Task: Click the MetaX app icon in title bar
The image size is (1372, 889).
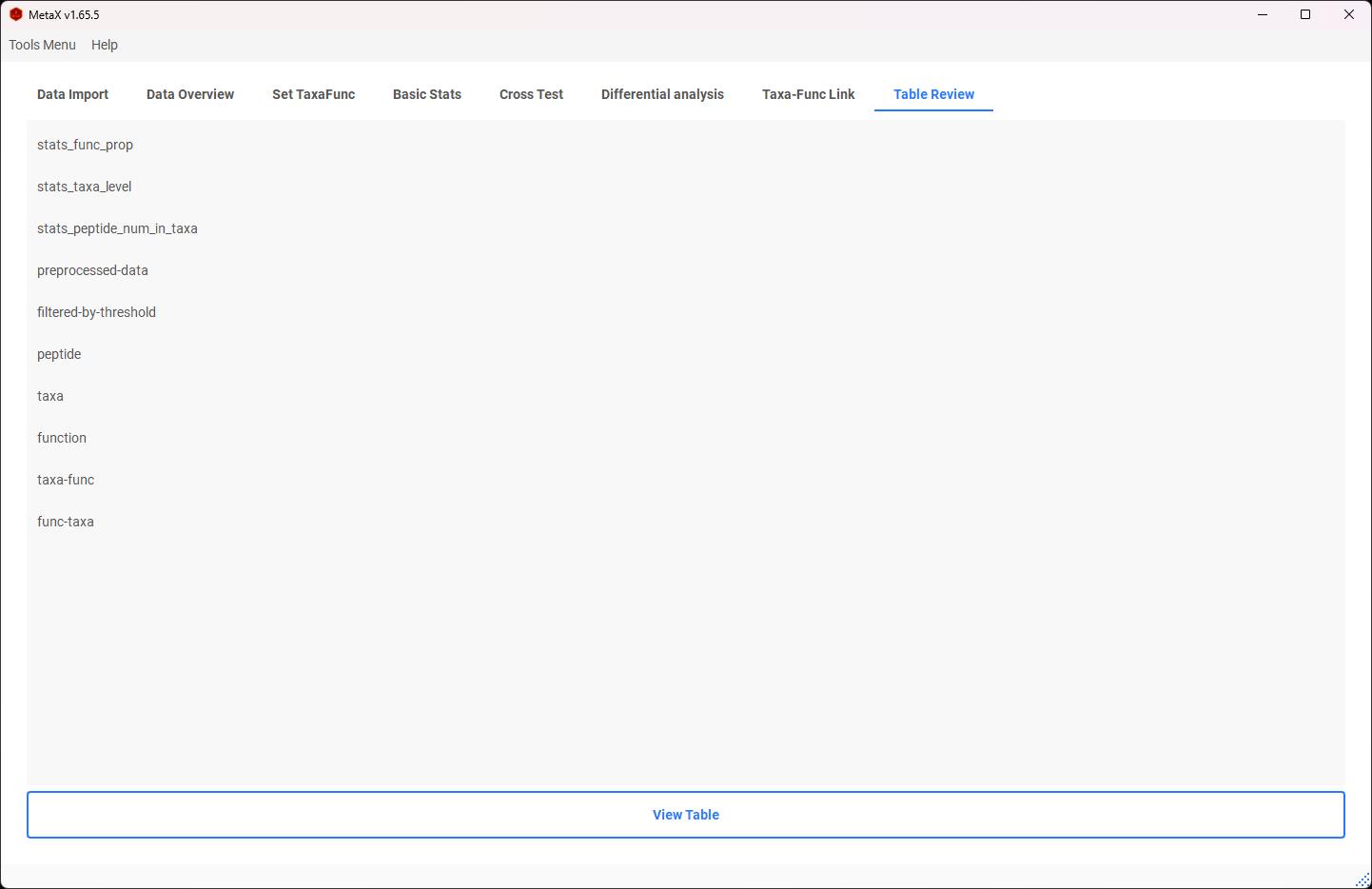Action: coord(16,14)
